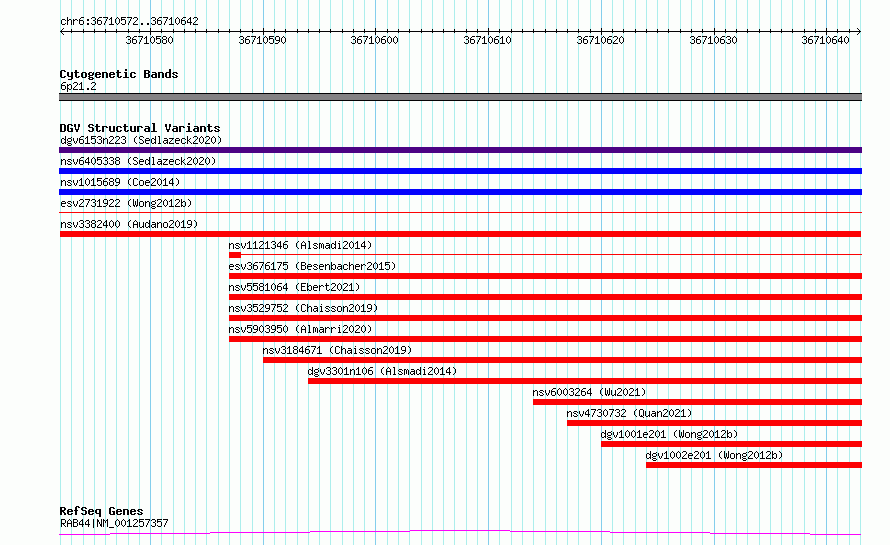This screenshot has width=890, height=545.
Task: Click the red nsv4730732 Quan2021 bar
Action: pyautogui.click(x=715, y=423)
